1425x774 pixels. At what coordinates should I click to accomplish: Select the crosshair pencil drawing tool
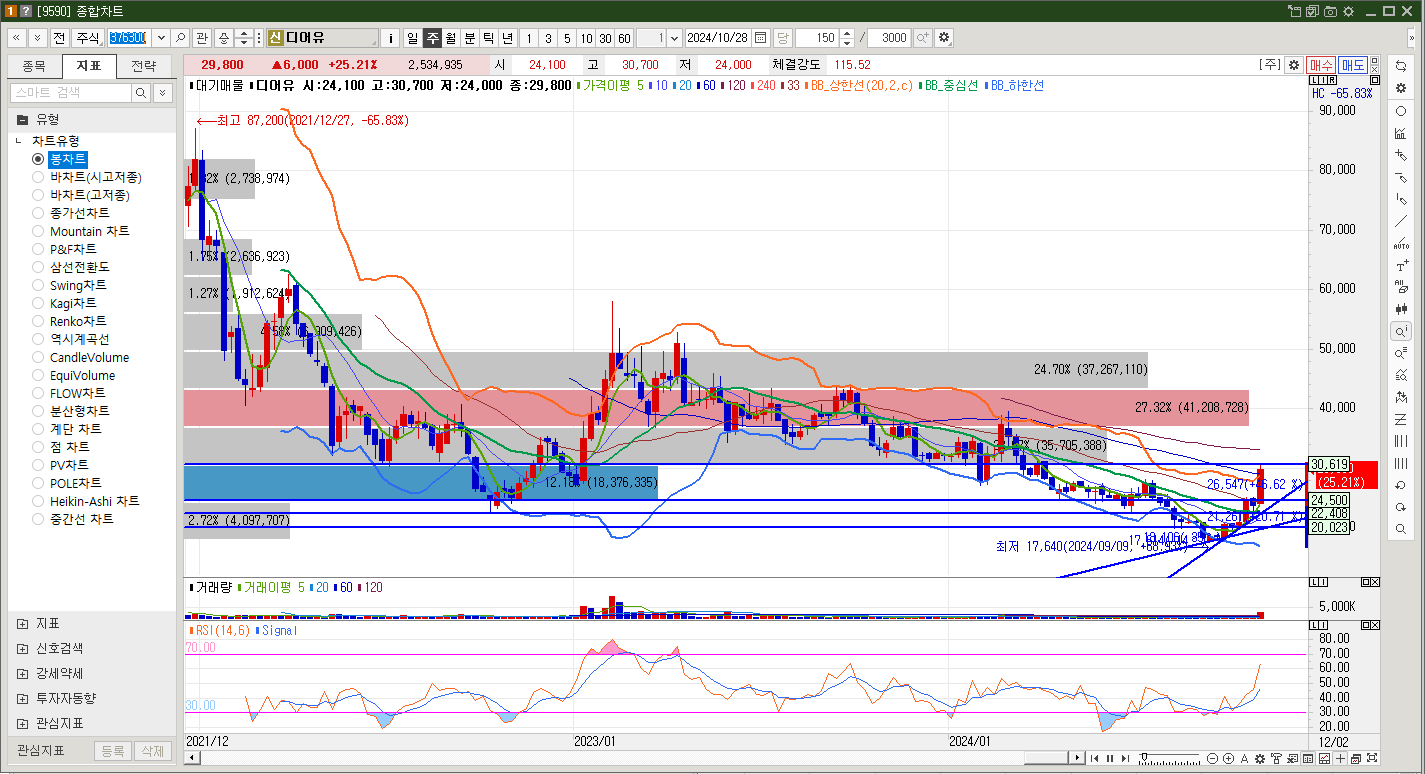coord(1401,155)
